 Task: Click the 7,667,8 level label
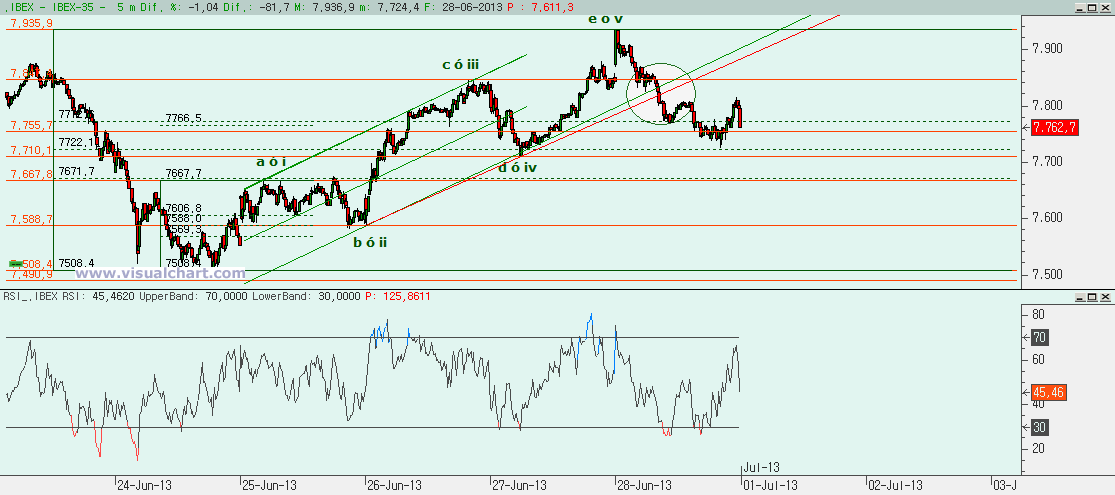(31, 174)
